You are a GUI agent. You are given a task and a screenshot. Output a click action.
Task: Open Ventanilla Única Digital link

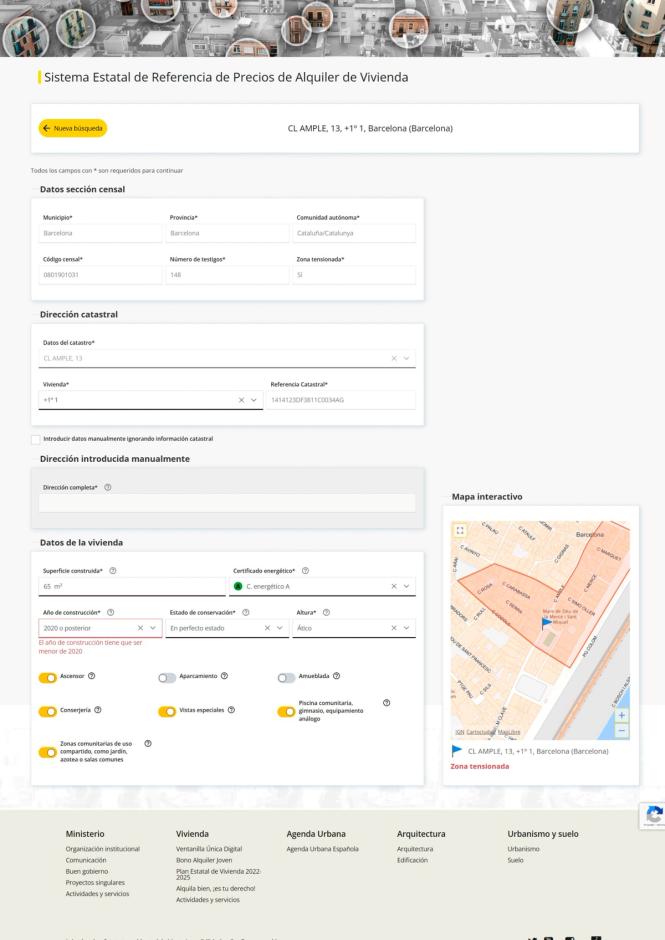click(x=209, y=849)
